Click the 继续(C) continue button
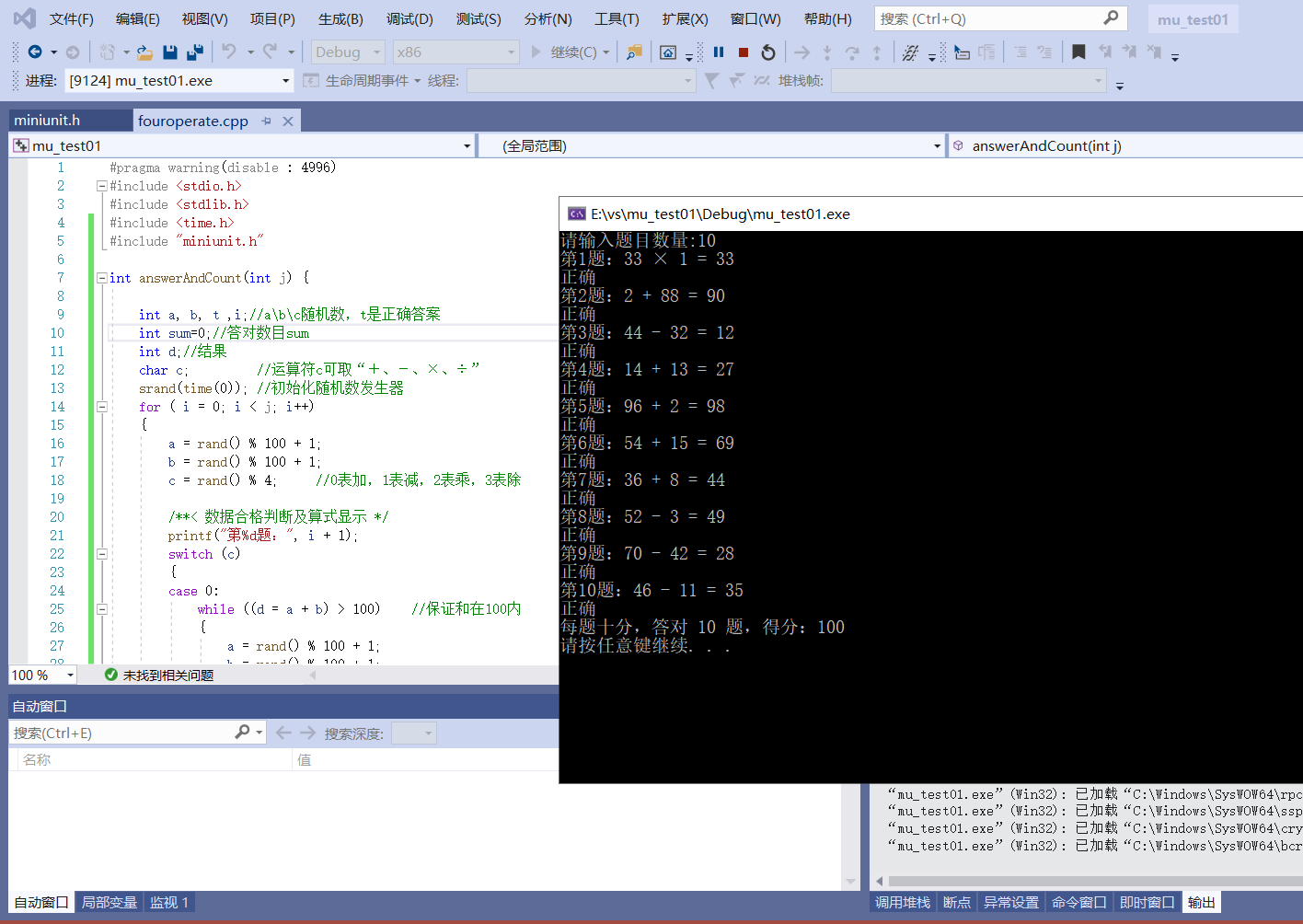The height and width of the screenshot is (924, 1303). [564, 52]
